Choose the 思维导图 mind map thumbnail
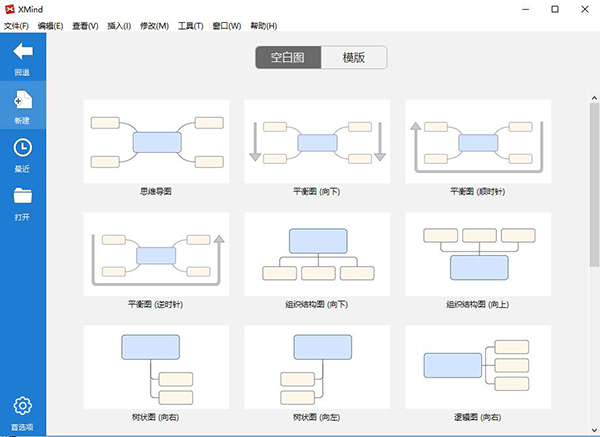The image size is (600, 437). click(156, 141)
